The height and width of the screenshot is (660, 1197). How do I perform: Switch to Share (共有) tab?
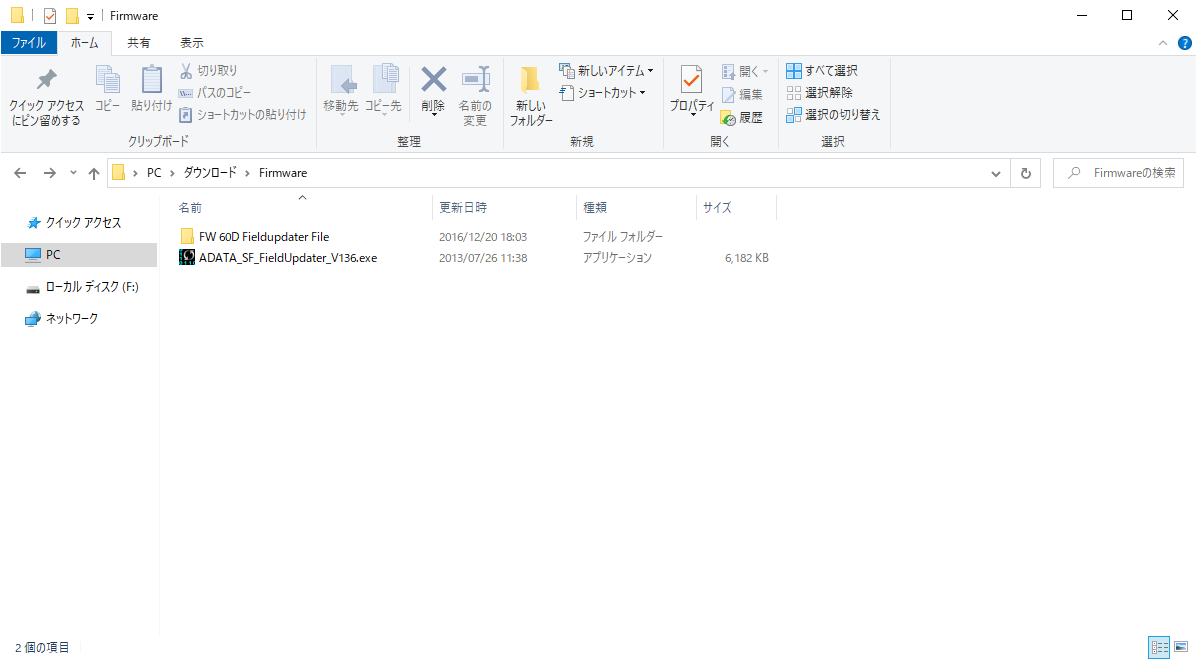[x=138, y=43]
